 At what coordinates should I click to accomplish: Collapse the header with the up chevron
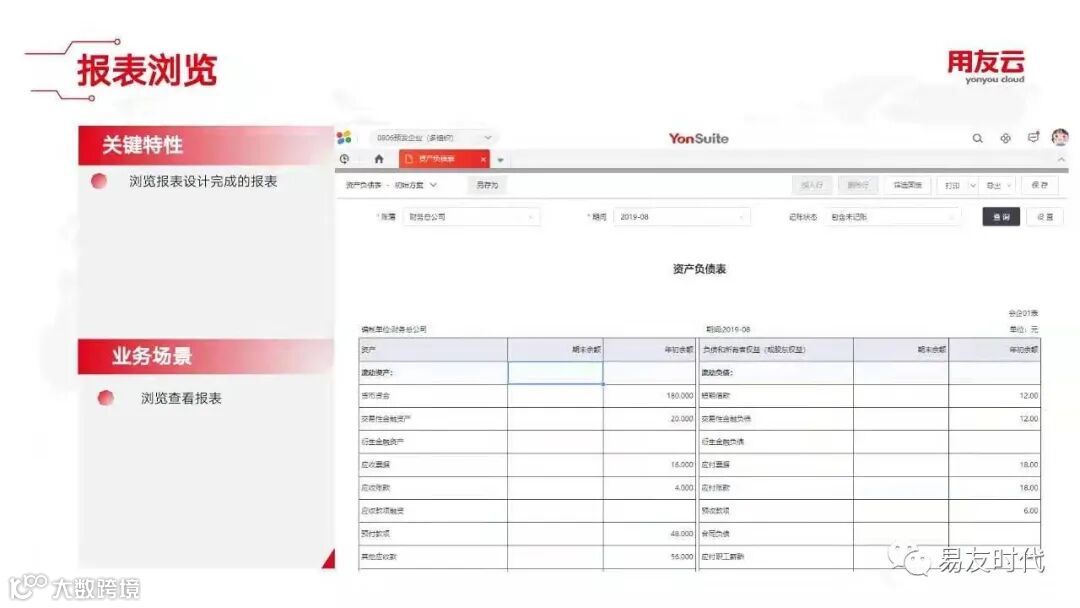pos(1061,160)
